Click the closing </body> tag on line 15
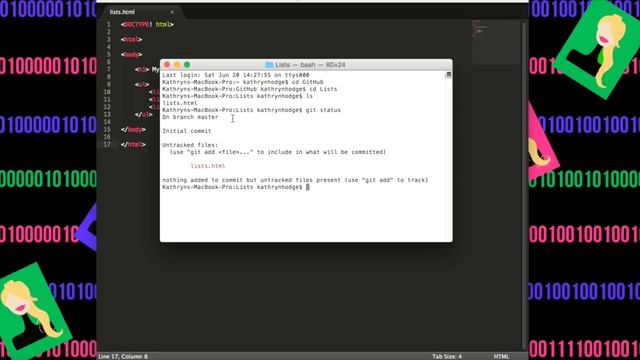The width and height of the screenshot is (640, 360). coord(133,129)
